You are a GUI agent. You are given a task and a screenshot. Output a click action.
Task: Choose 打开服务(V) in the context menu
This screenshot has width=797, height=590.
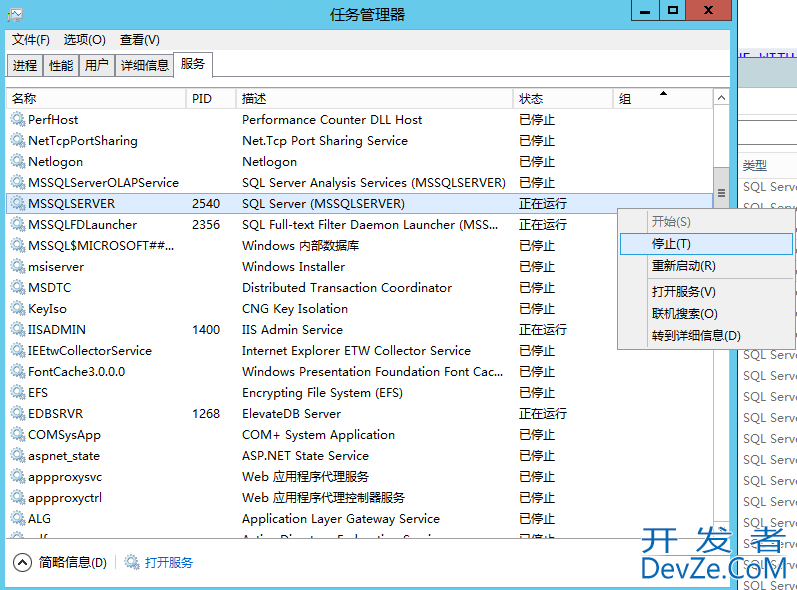[706, 292]
